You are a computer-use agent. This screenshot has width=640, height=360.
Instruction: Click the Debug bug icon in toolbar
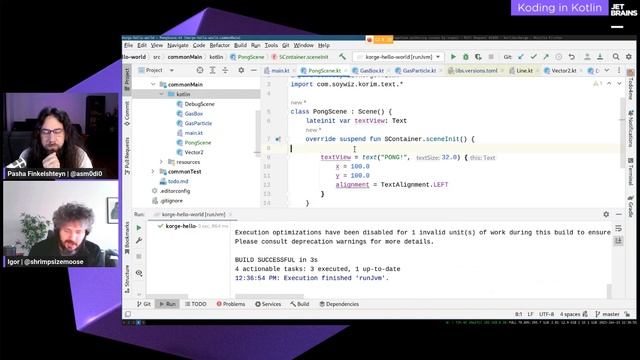(x=466, y=57)
